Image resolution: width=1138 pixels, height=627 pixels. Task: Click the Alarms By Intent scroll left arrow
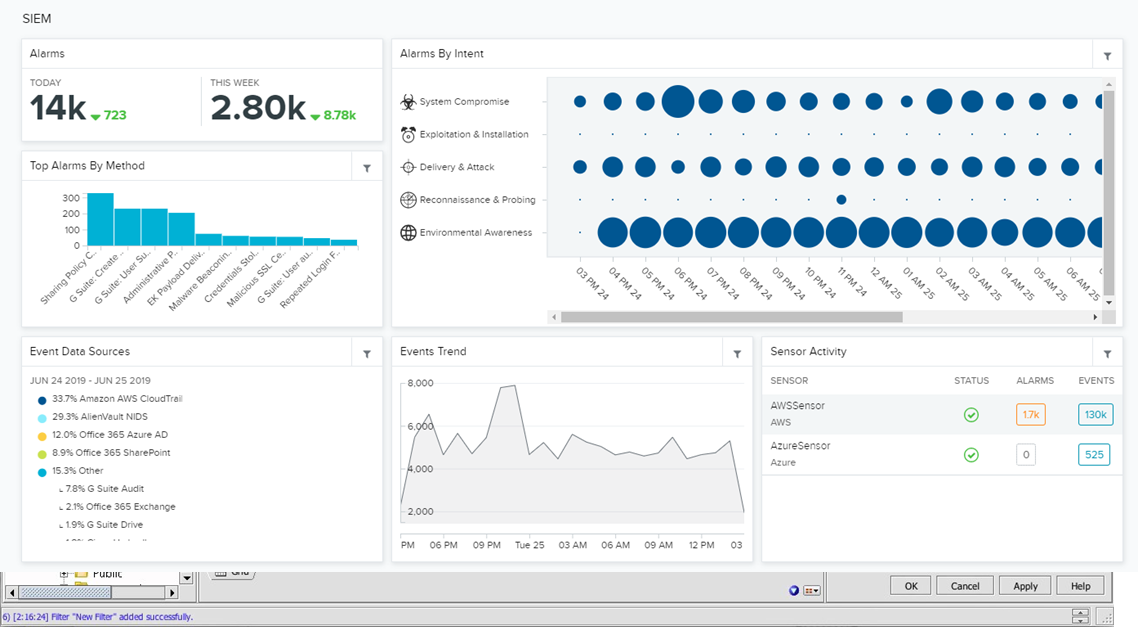554,317
